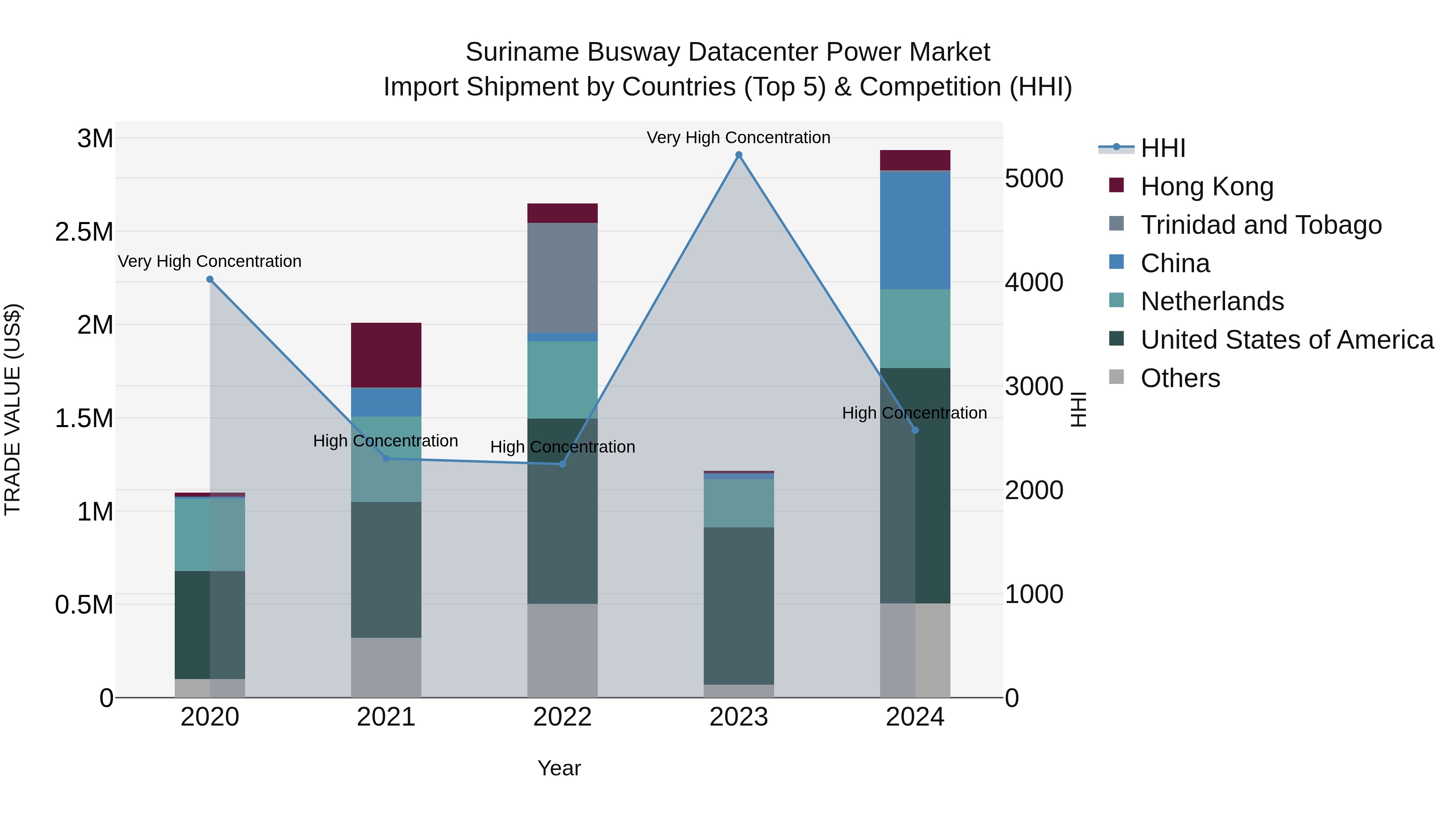This screenshot has width=1456, height=819.
Task: Click the 2023 Netherlands bar segment
Action: (739, 503)
